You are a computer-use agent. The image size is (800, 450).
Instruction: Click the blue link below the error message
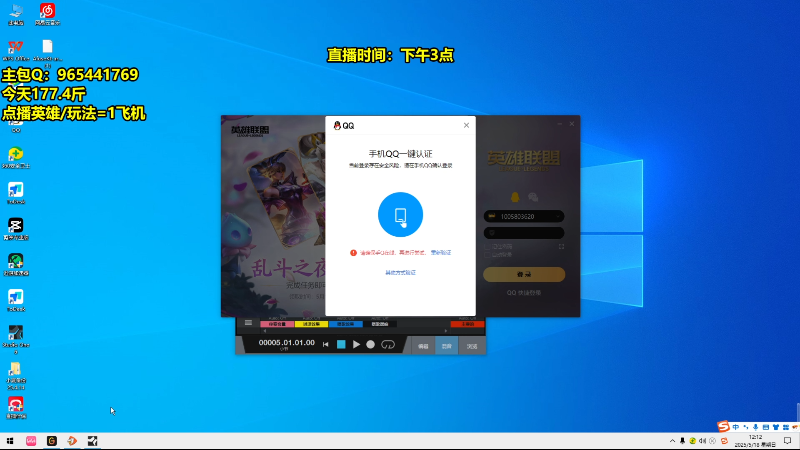point(400,272)
